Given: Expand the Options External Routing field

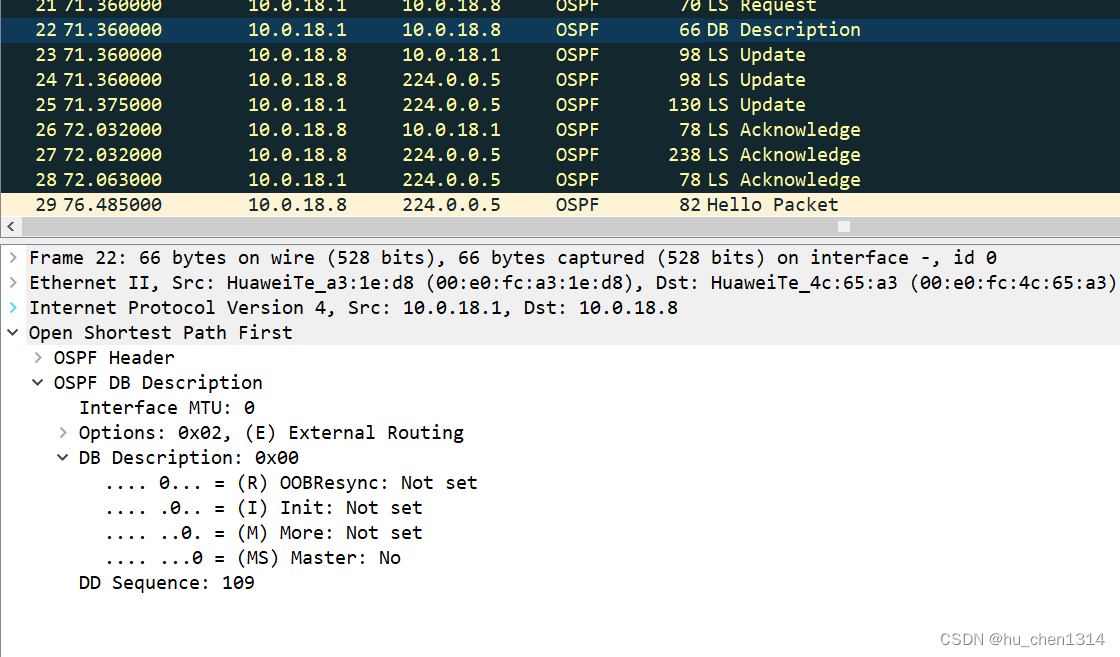Looking at the screenshot, I should pyautogui.click(x=63, y=432).
